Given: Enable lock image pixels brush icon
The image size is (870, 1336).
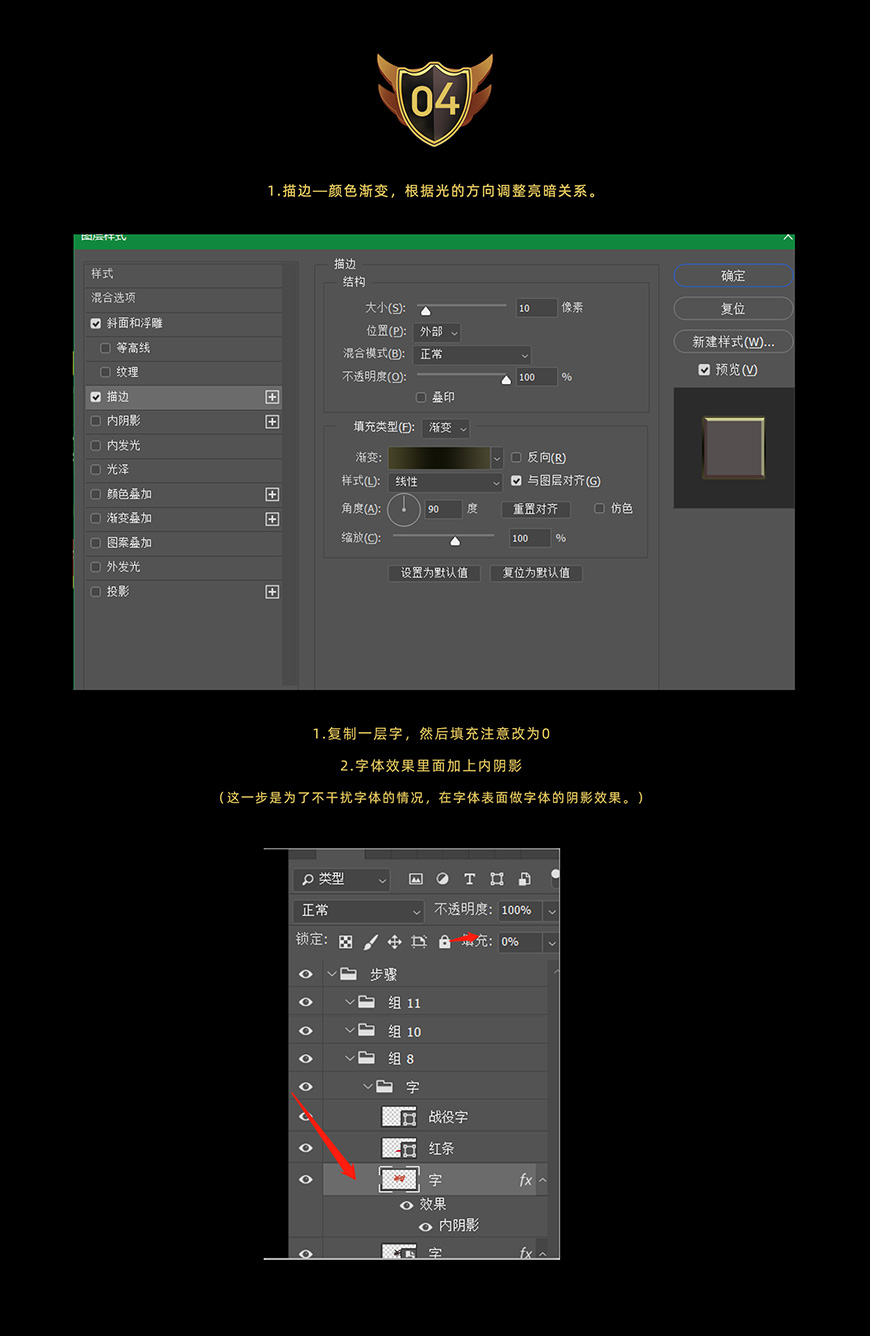Looking at the screenshot, I should [370, 941].
